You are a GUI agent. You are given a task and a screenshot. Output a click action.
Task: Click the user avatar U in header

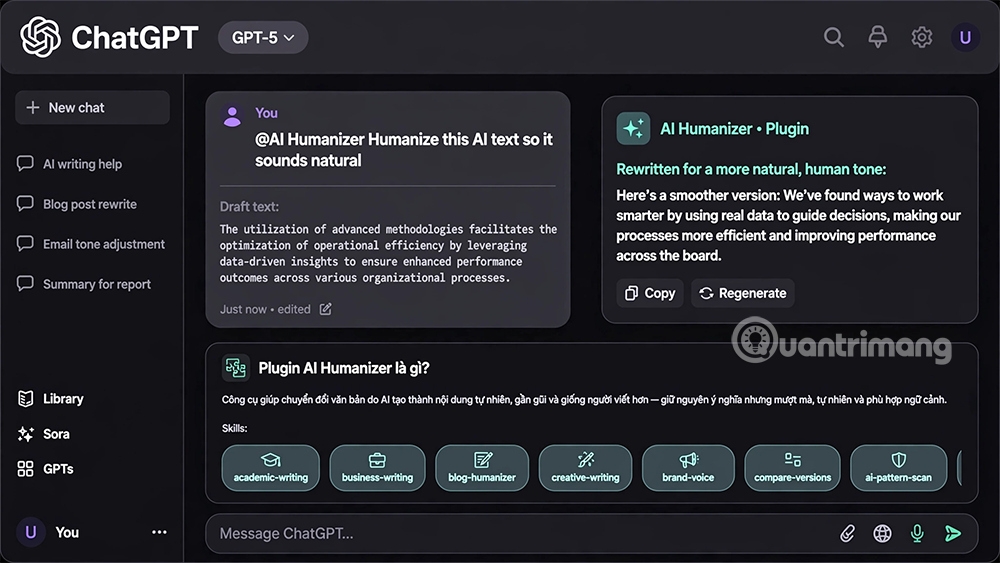[965, 38]
